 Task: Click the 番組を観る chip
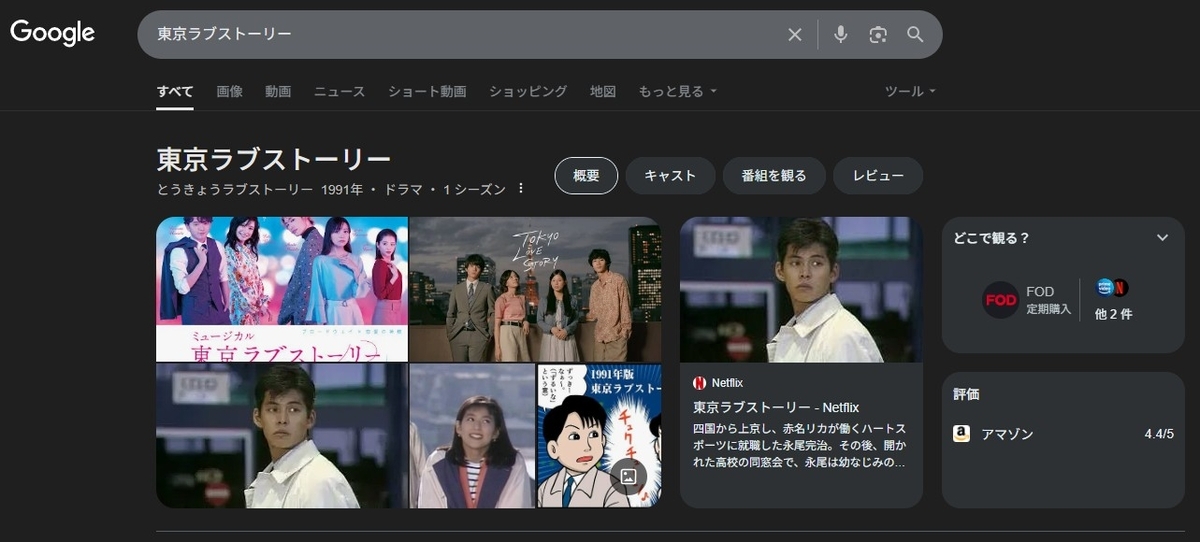(774, 176)
